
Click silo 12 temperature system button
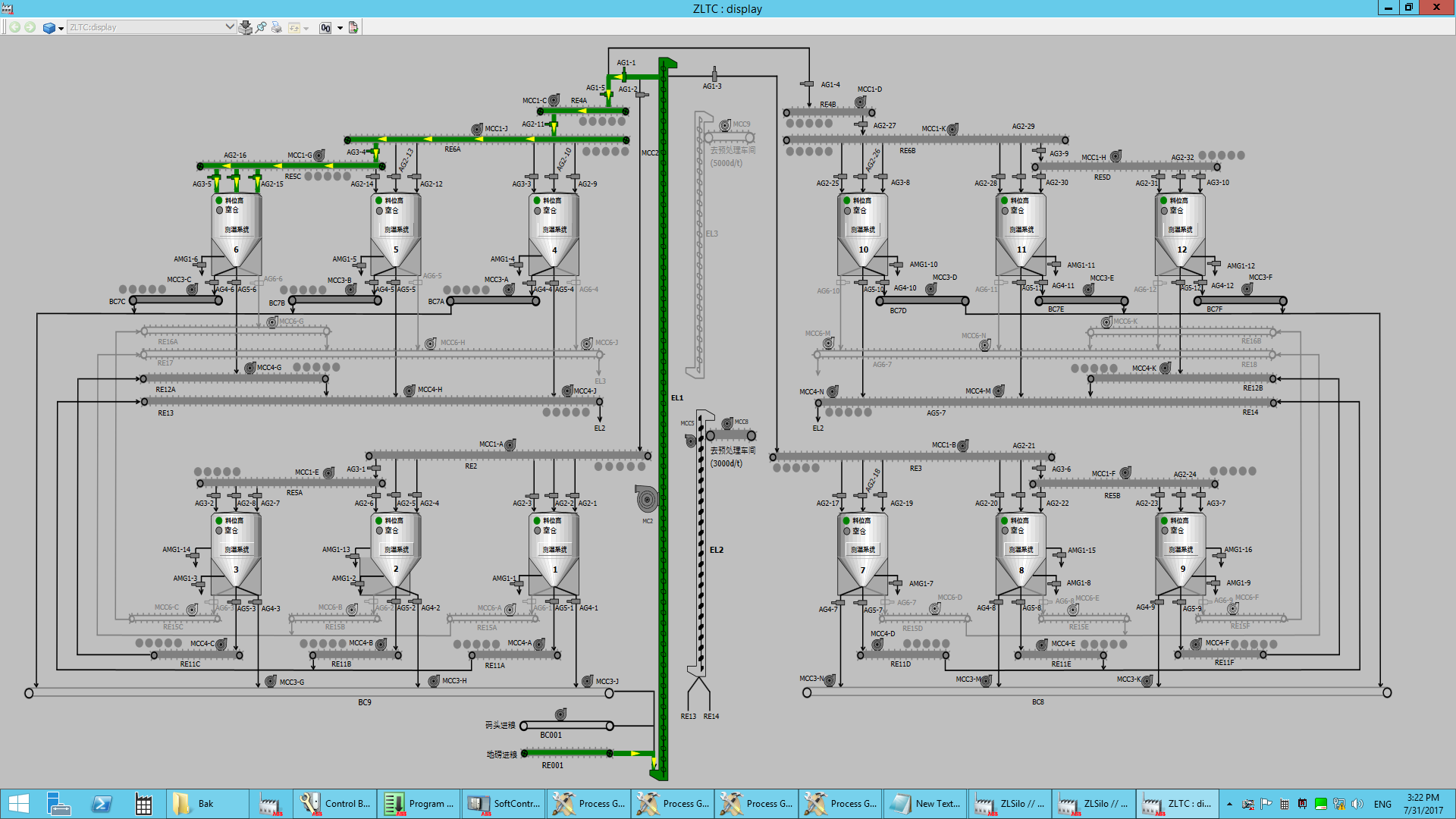(1180, 230)
